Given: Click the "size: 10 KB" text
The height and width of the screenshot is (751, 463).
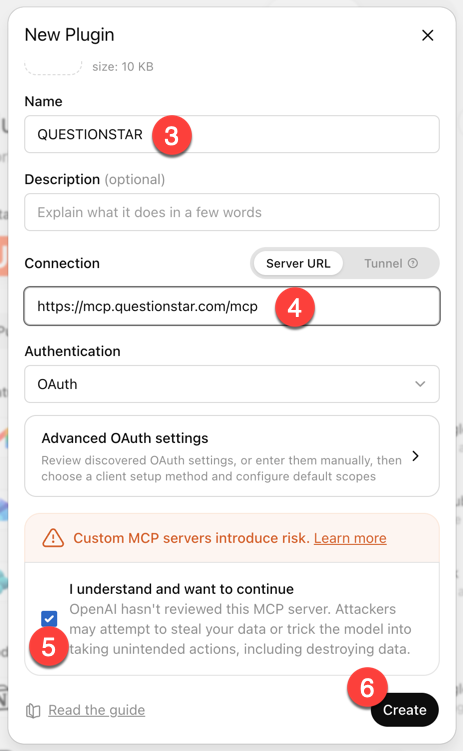Looking at the screenshot, I should point(123,67).
